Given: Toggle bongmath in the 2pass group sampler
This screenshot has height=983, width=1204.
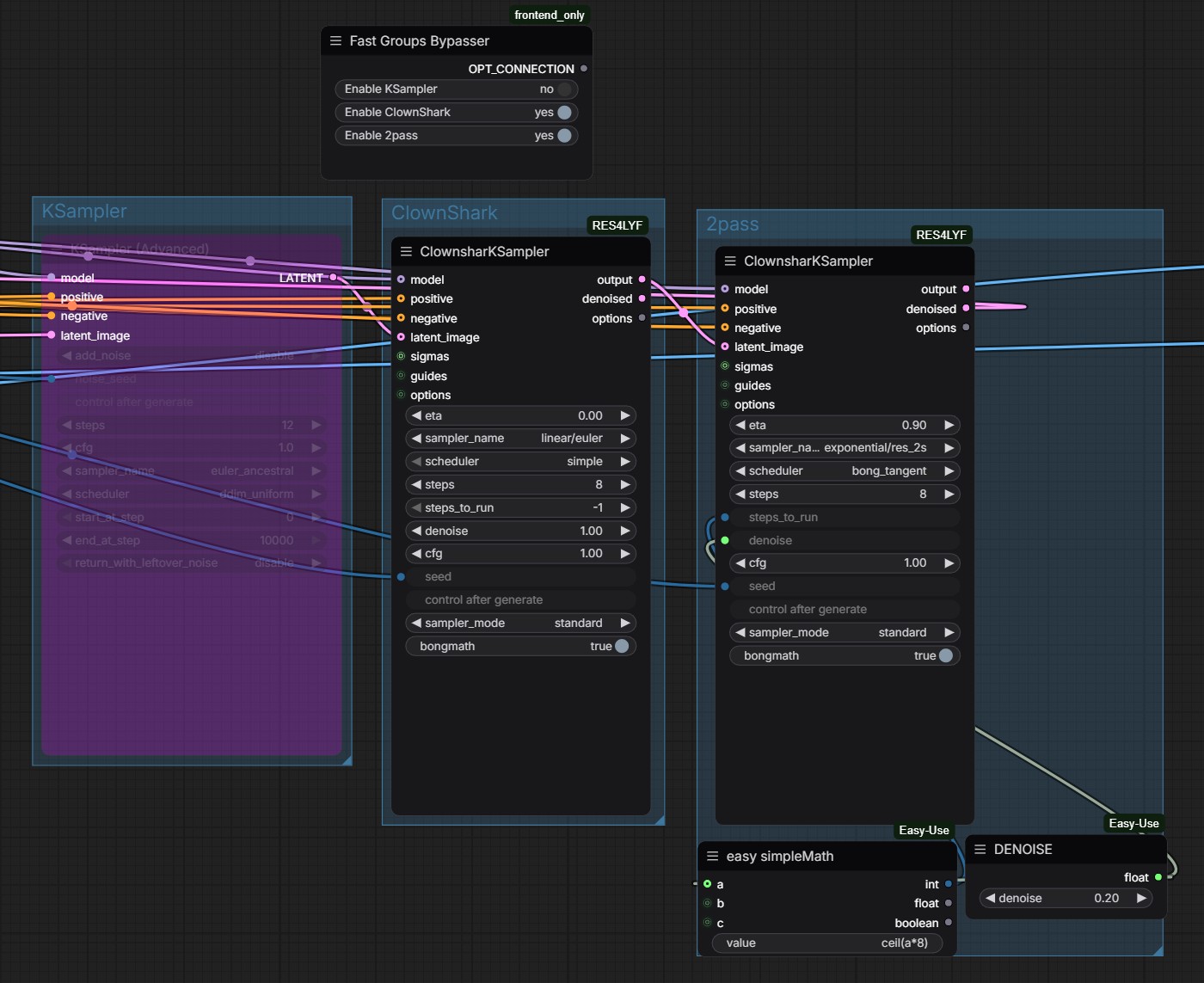Looking at the screenshot, I should pos(845,656).
